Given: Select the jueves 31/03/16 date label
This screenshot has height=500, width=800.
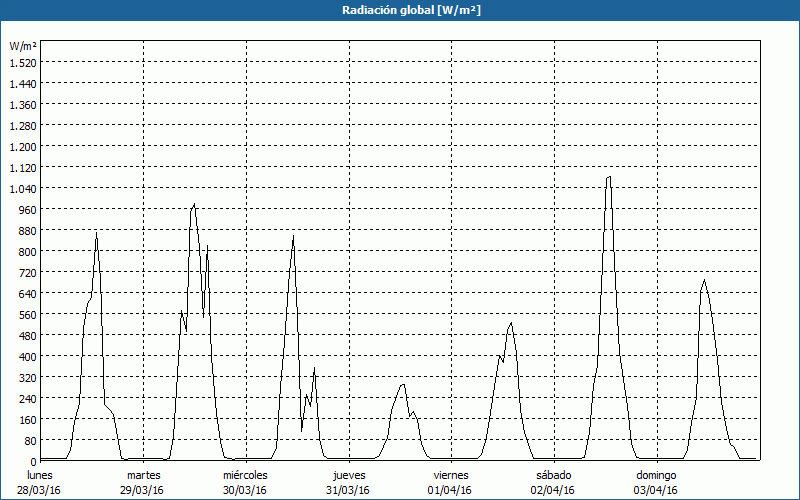Looking at the screenshot, I should pos(348,482).
